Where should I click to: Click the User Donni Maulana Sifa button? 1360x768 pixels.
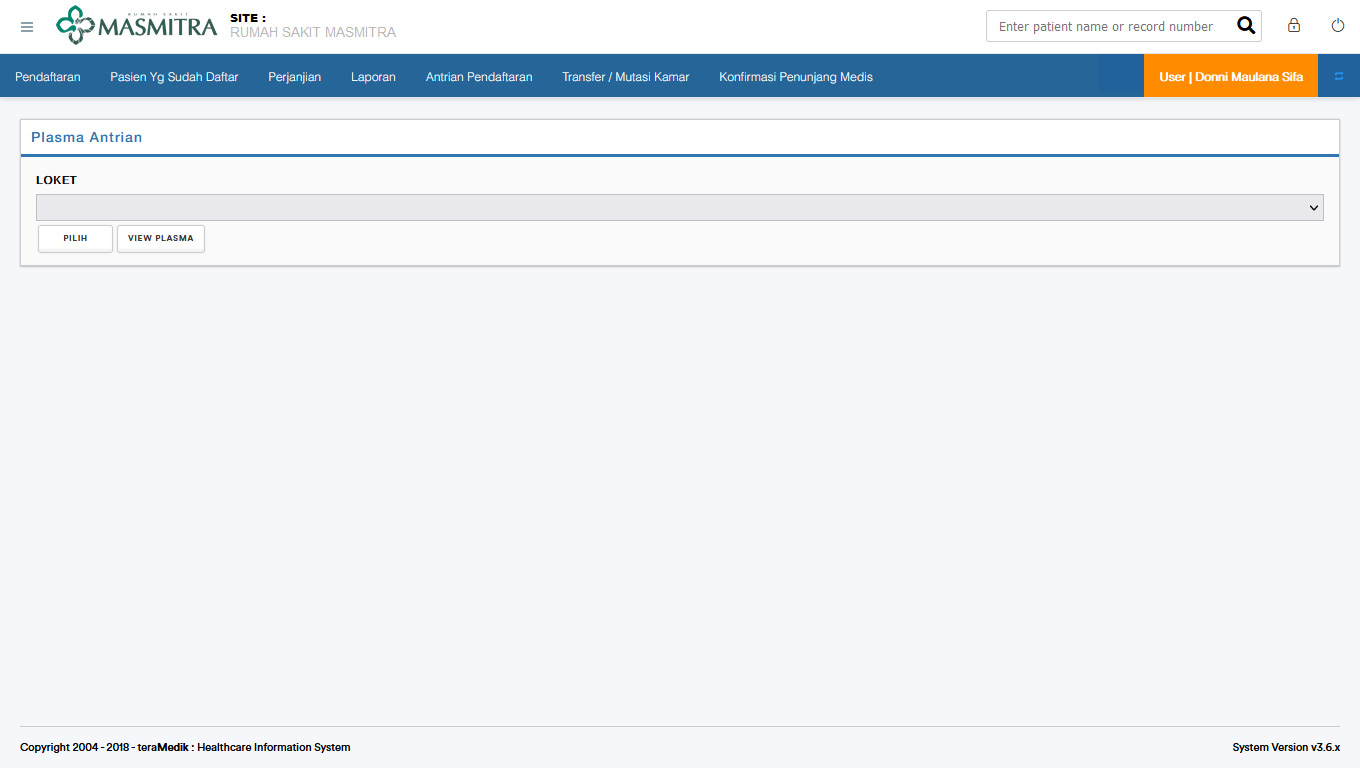pos(1231,76)
